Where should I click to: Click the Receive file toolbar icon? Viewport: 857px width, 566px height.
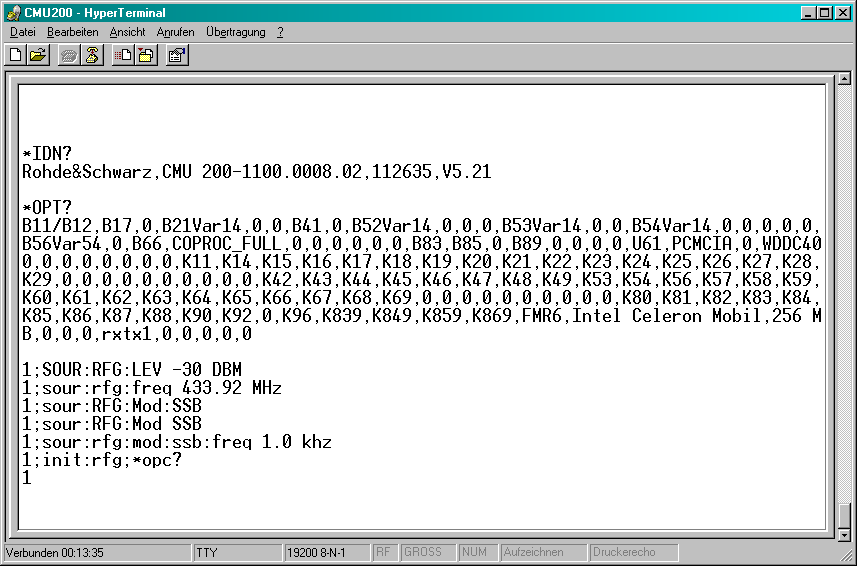click(146, 55)
